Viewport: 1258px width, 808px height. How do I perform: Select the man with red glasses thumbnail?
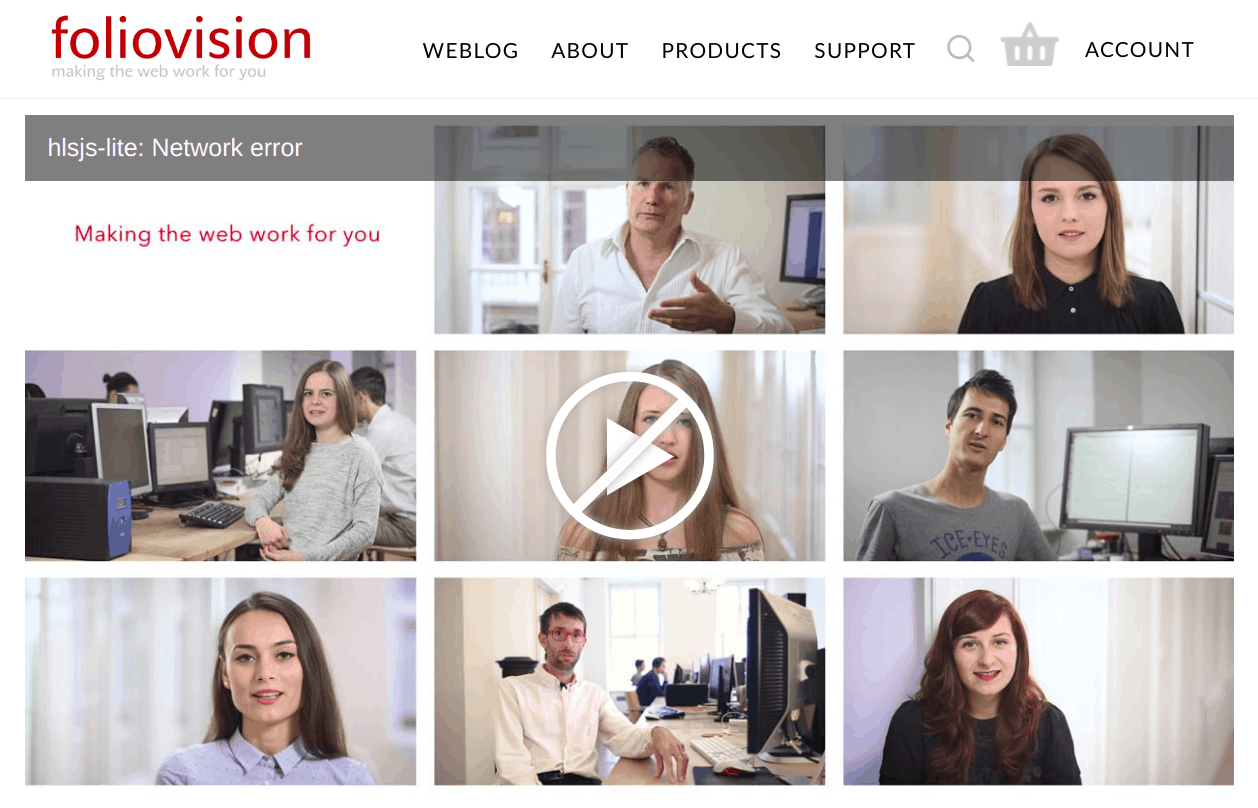tap(630, 681)
